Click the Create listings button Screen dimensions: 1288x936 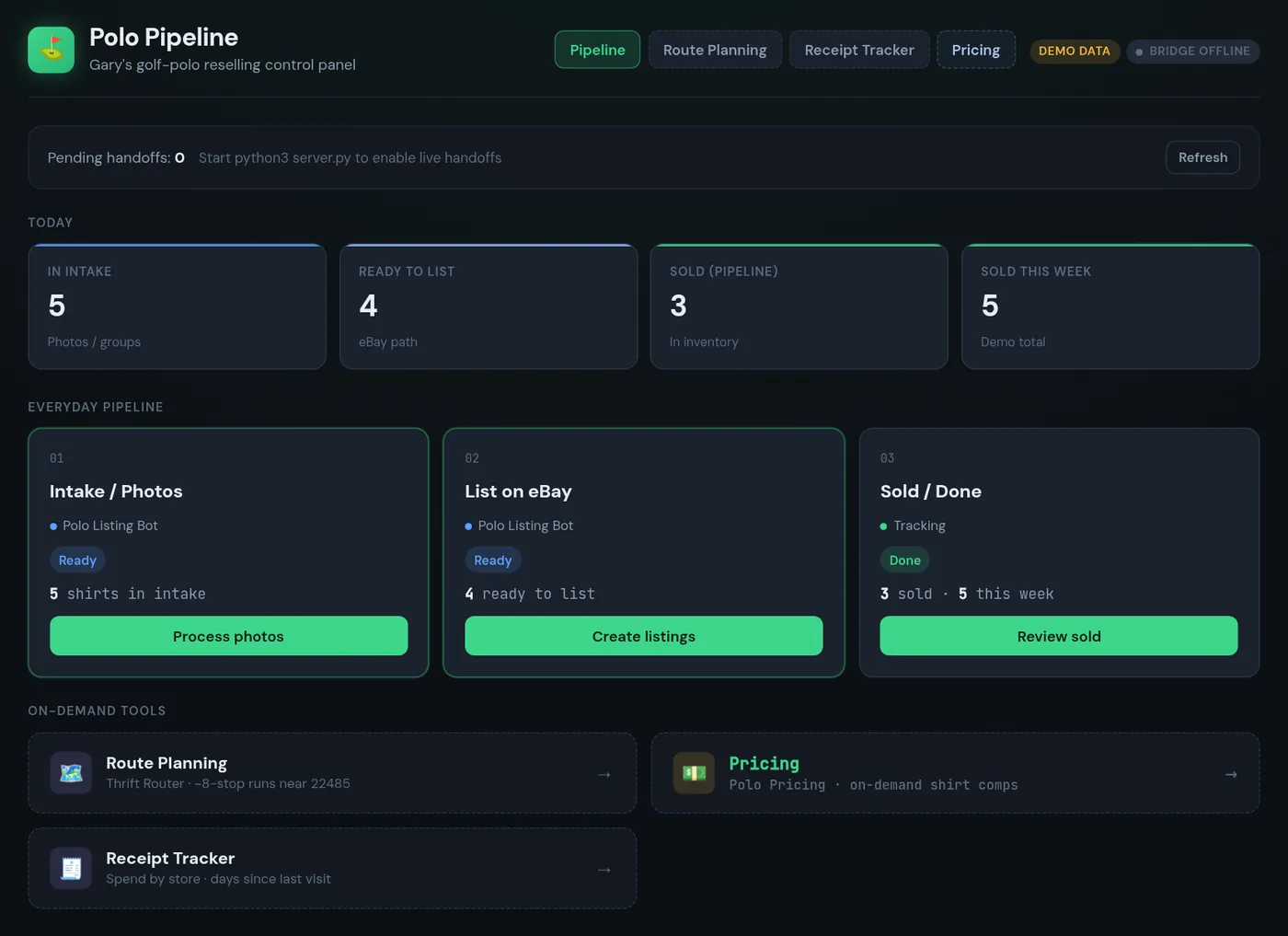pos(644,636)
